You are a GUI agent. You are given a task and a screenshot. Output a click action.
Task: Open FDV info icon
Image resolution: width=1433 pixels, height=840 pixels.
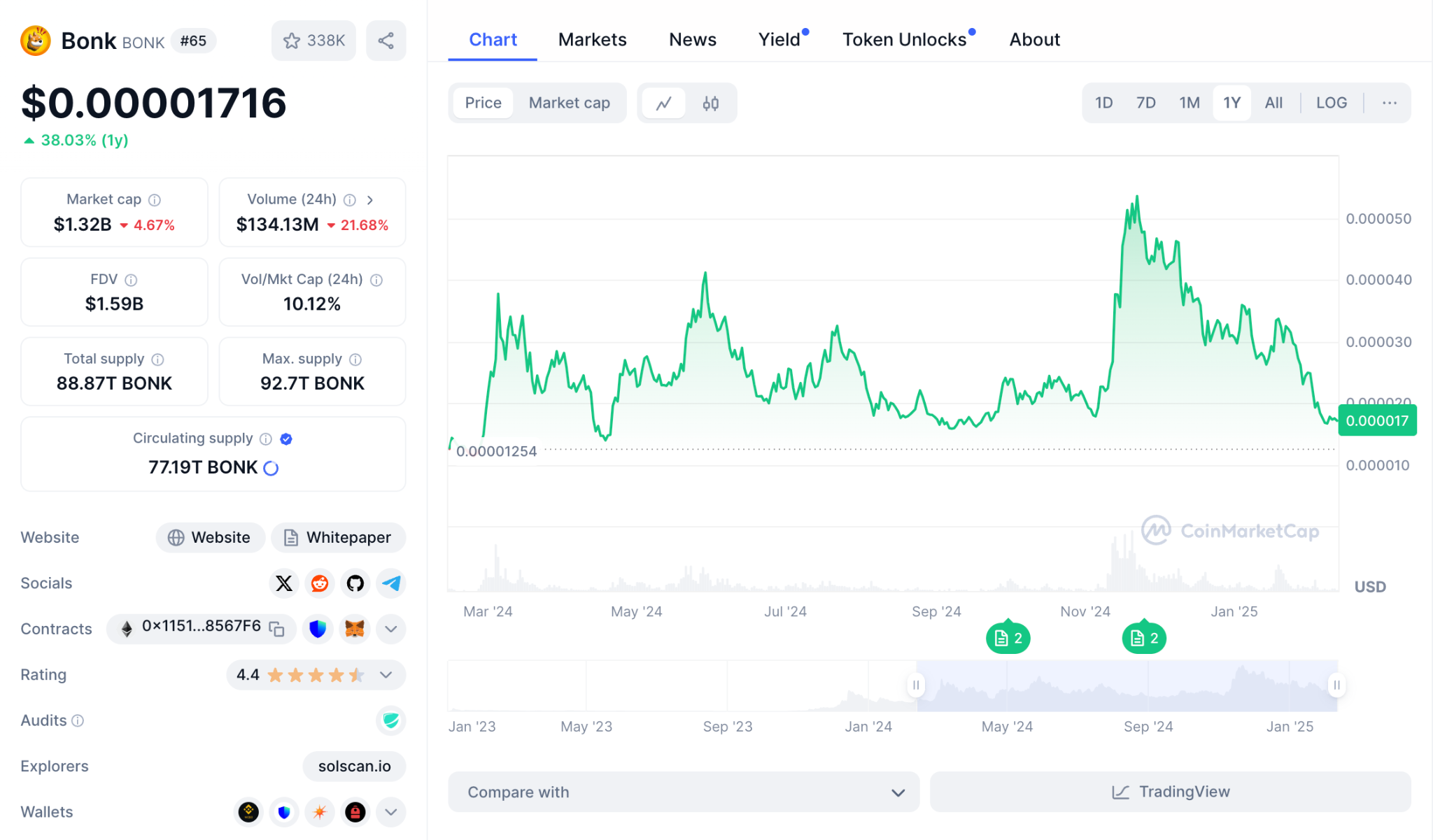coord(131,280)
